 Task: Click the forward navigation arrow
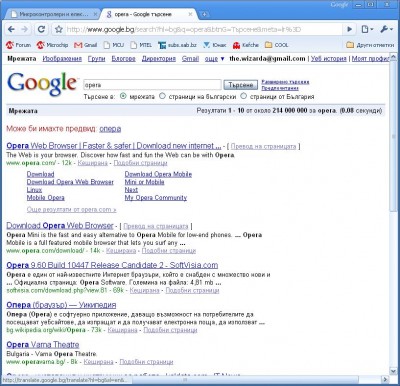(x=25, y=29)
